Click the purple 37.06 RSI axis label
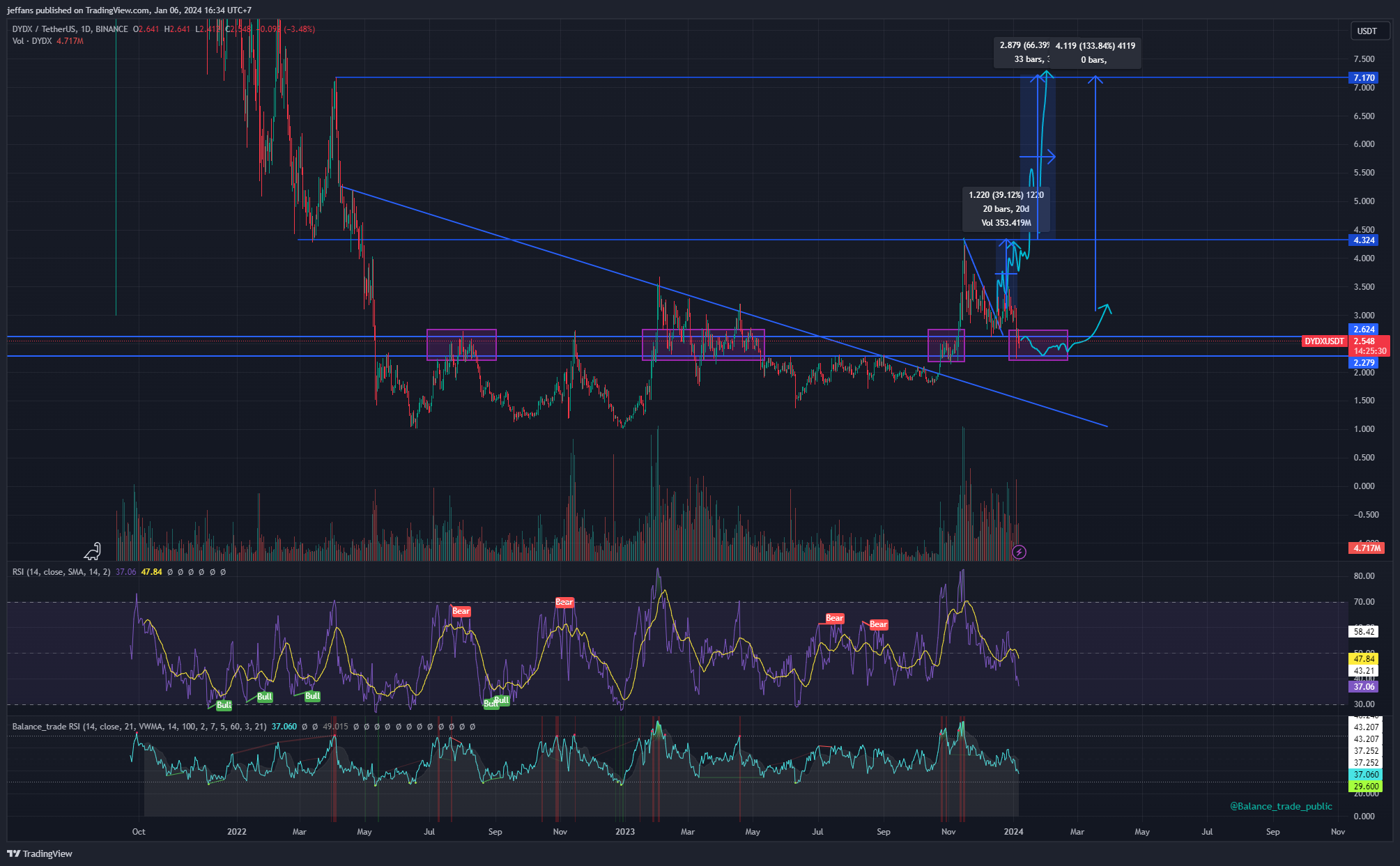1400x866 pixels. point(1364,686)
